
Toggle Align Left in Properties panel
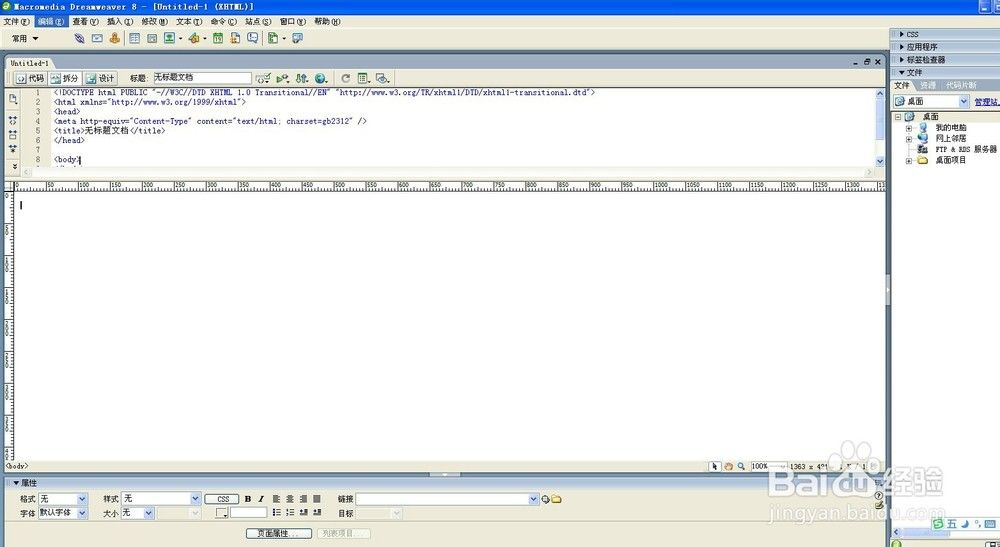[x=276, y=499]
